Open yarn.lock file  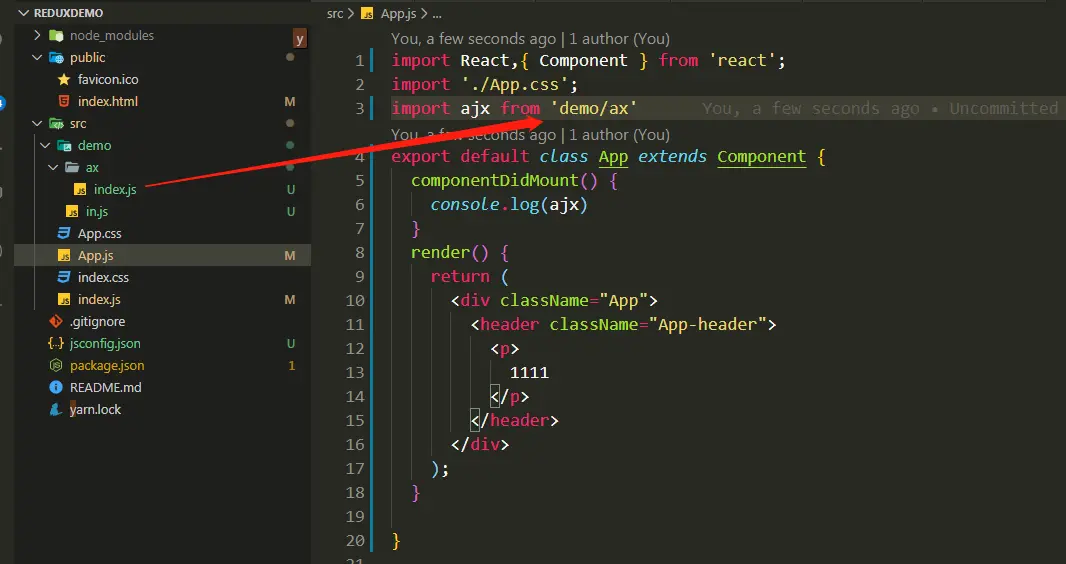(95, 410)
